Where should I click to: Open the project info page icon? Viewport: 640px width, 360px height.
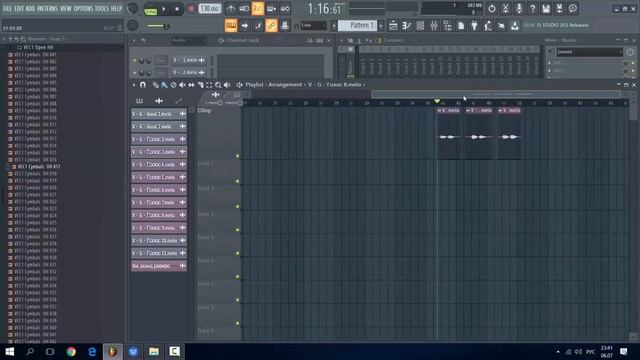tap(461, 25)
